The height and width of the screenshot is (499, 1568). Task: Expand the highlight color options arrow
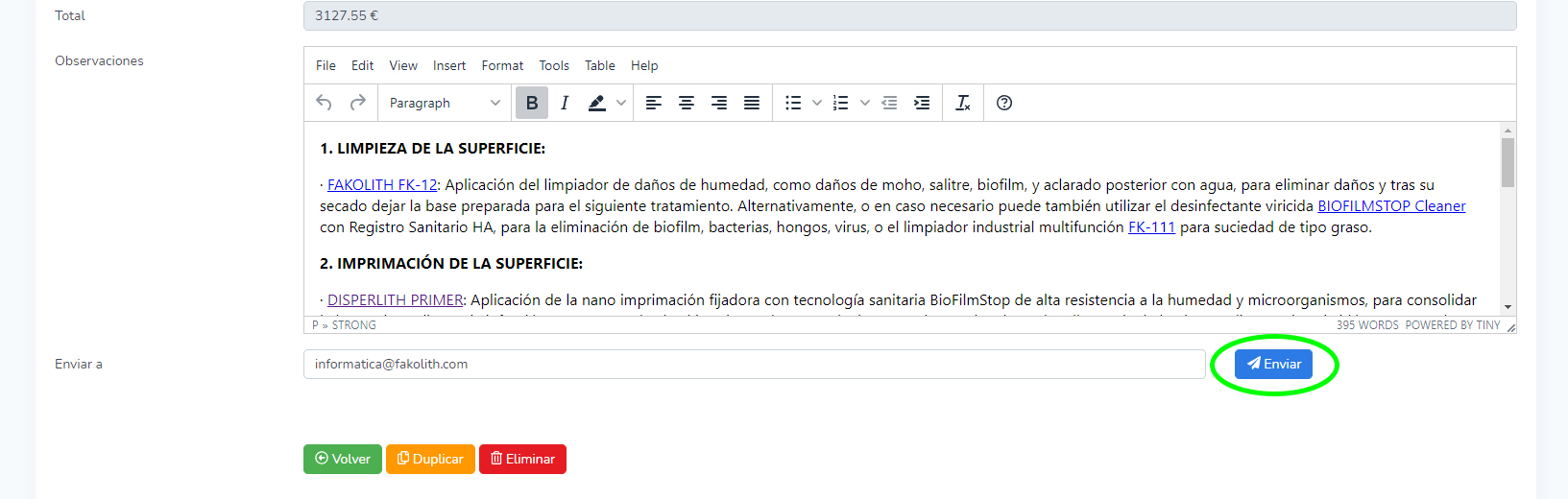[621, 103]
